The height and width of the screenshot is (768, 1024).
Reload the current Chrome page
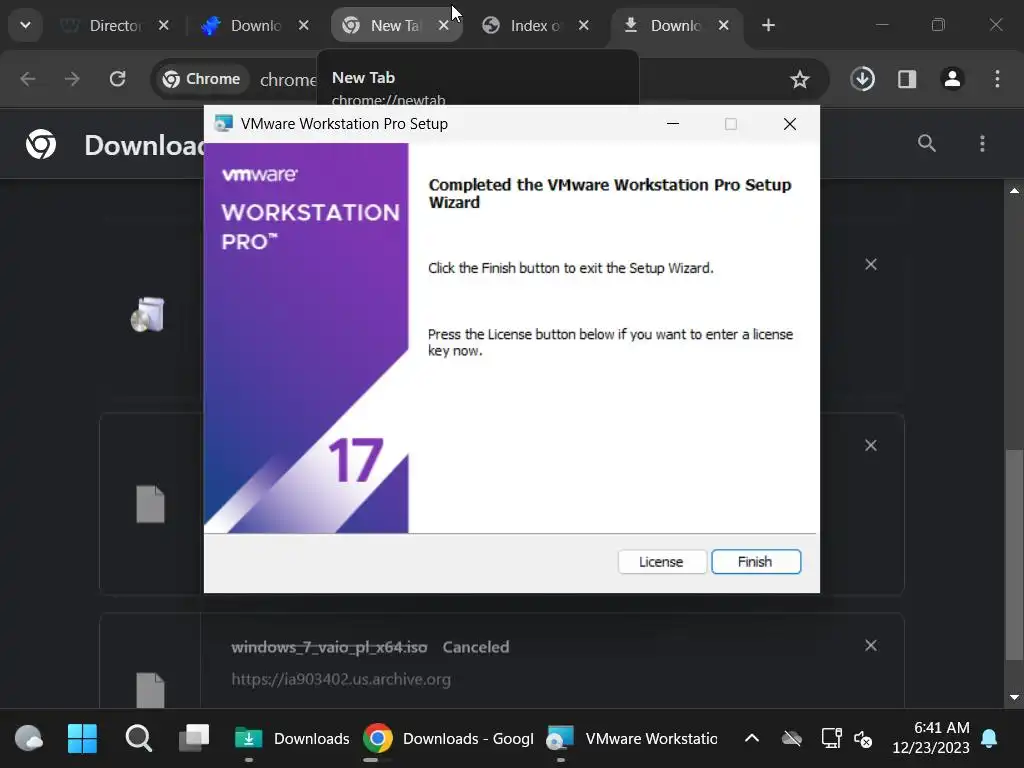click(118, 79)
